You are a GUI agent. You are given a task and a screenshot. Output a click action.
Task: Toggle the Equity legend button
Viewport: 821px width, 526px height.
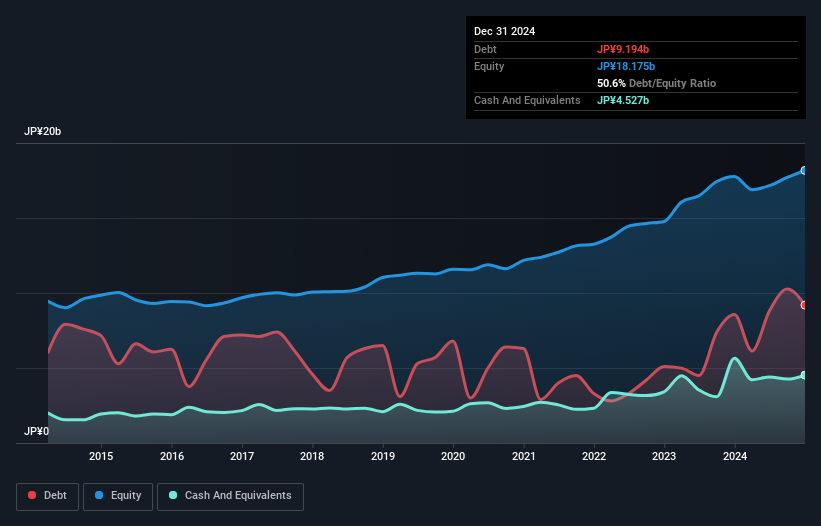(118, 496)
